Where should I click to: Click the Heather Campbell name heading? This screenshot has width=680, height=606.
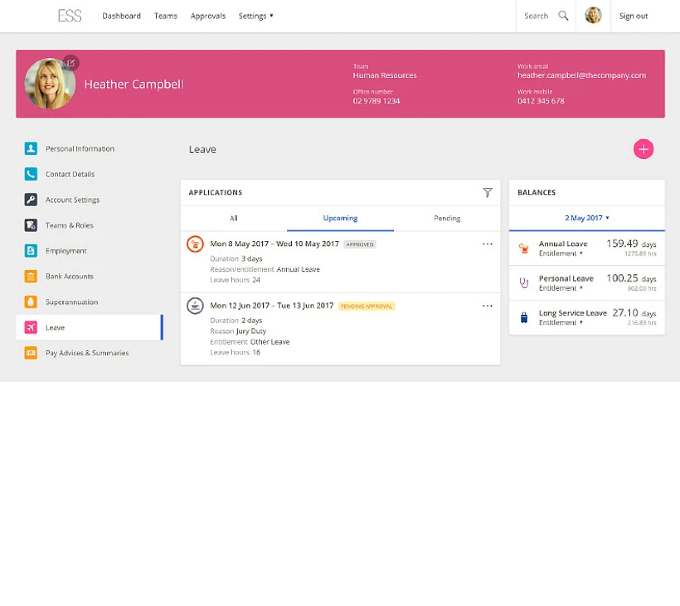pyautogui.click(x=134, y=84)
